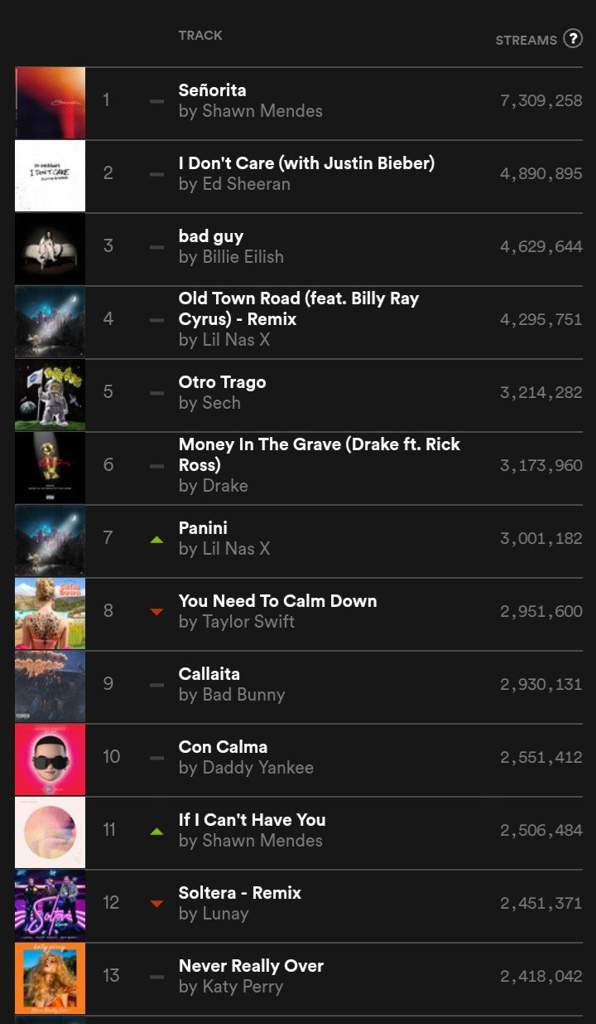Open the track Money In The Grave
Screen dimensions: 596x1024
(319, 454)
